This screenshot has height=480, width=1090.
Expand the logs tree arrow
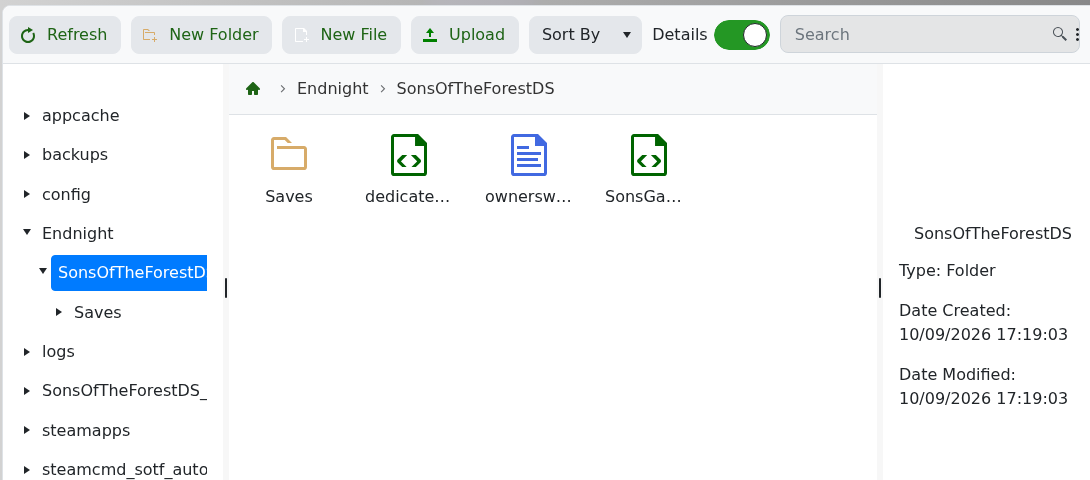click(x=27, y=351)
